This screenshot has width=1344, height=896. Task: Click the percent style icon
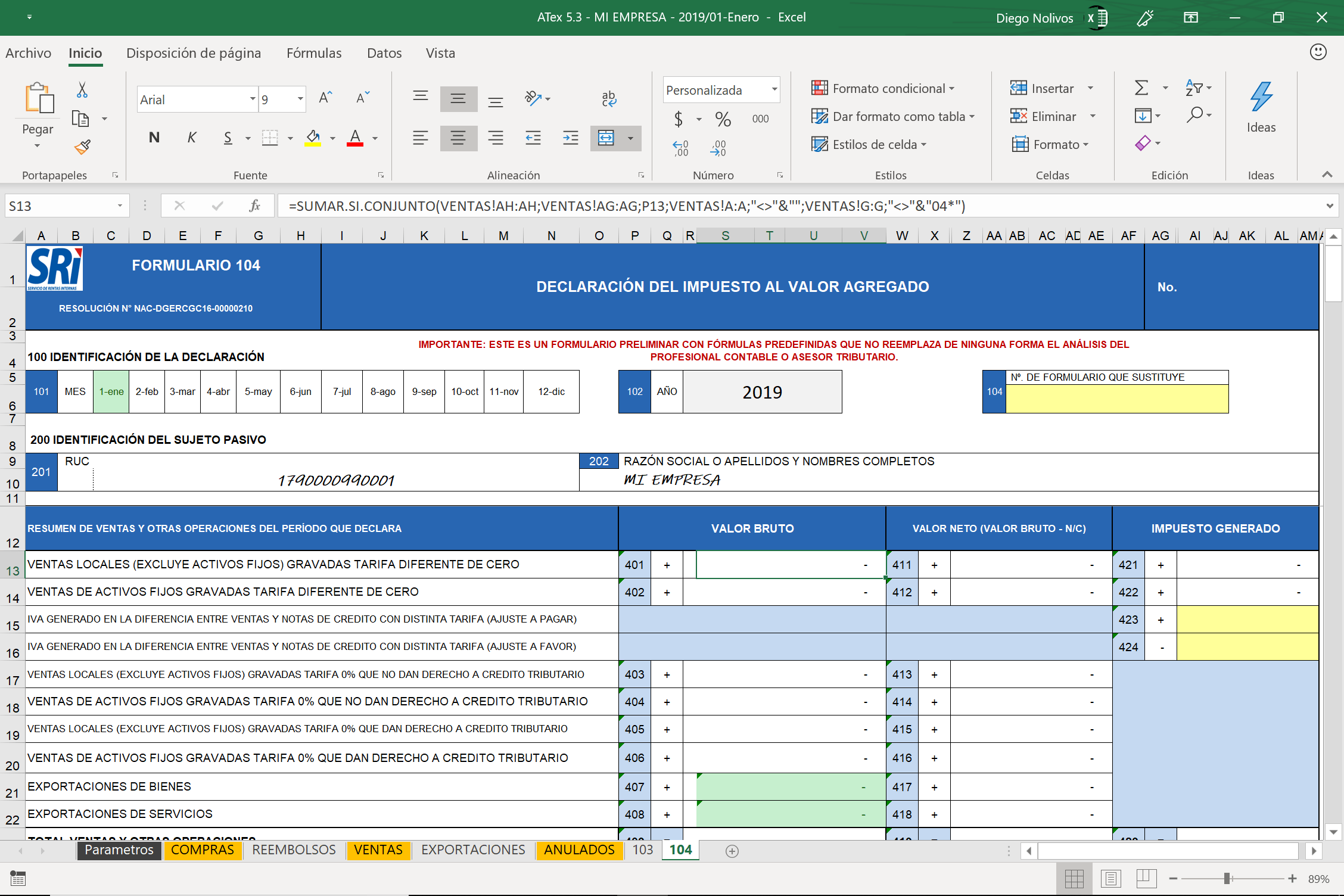coord(723,119)
